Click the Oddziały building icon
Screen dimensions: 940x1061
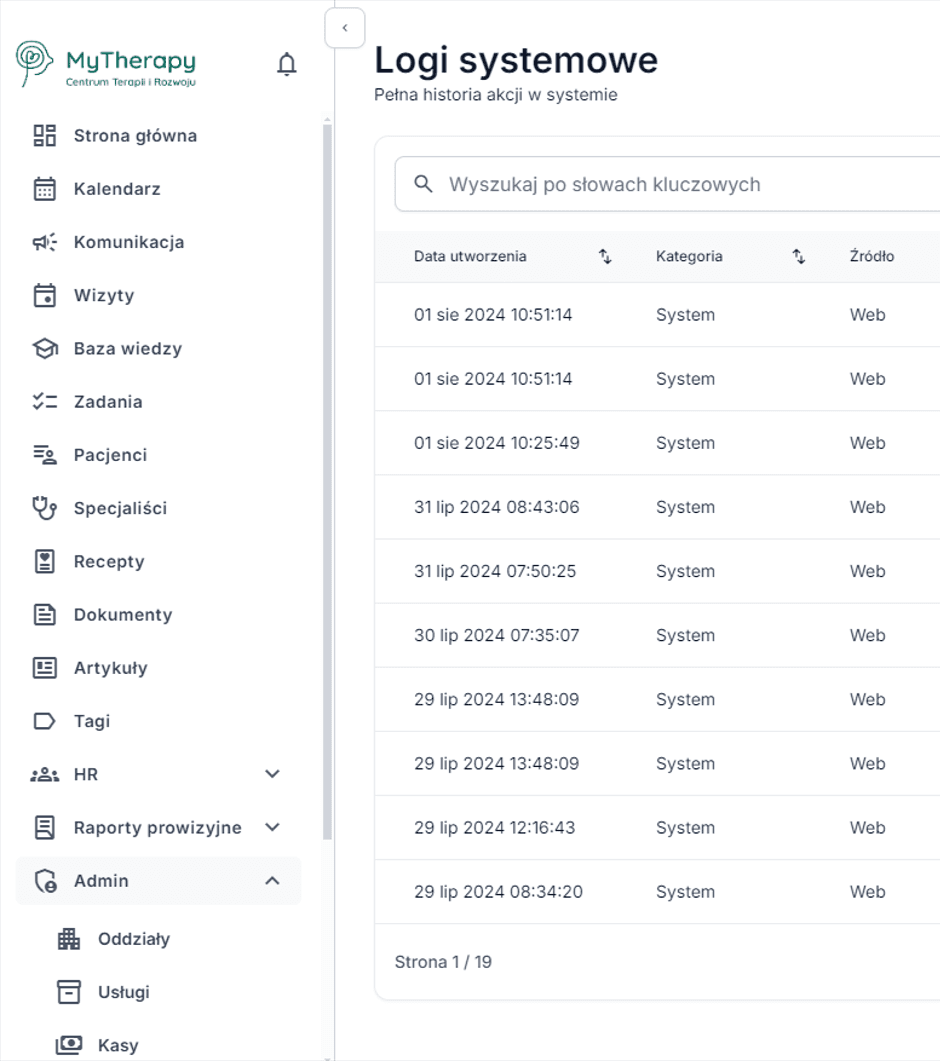click(68, 939)
